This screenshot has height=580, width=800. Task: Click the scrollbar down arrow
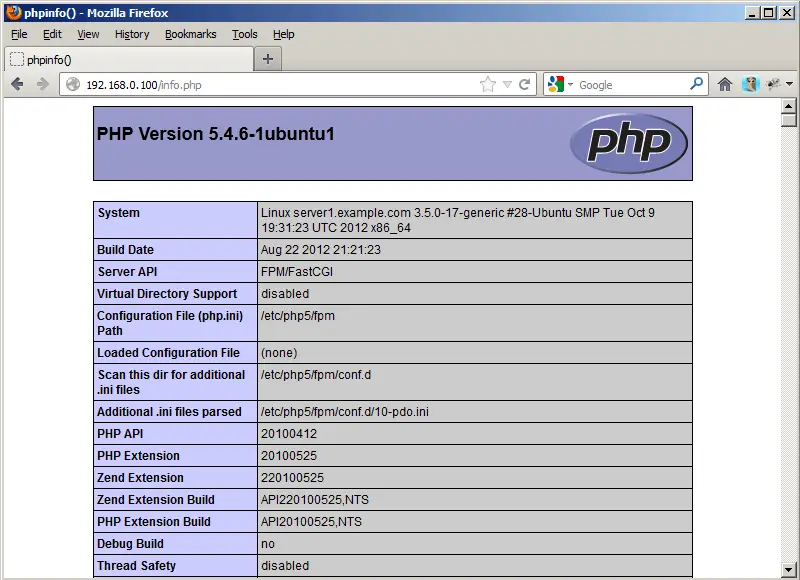[789, 569]
